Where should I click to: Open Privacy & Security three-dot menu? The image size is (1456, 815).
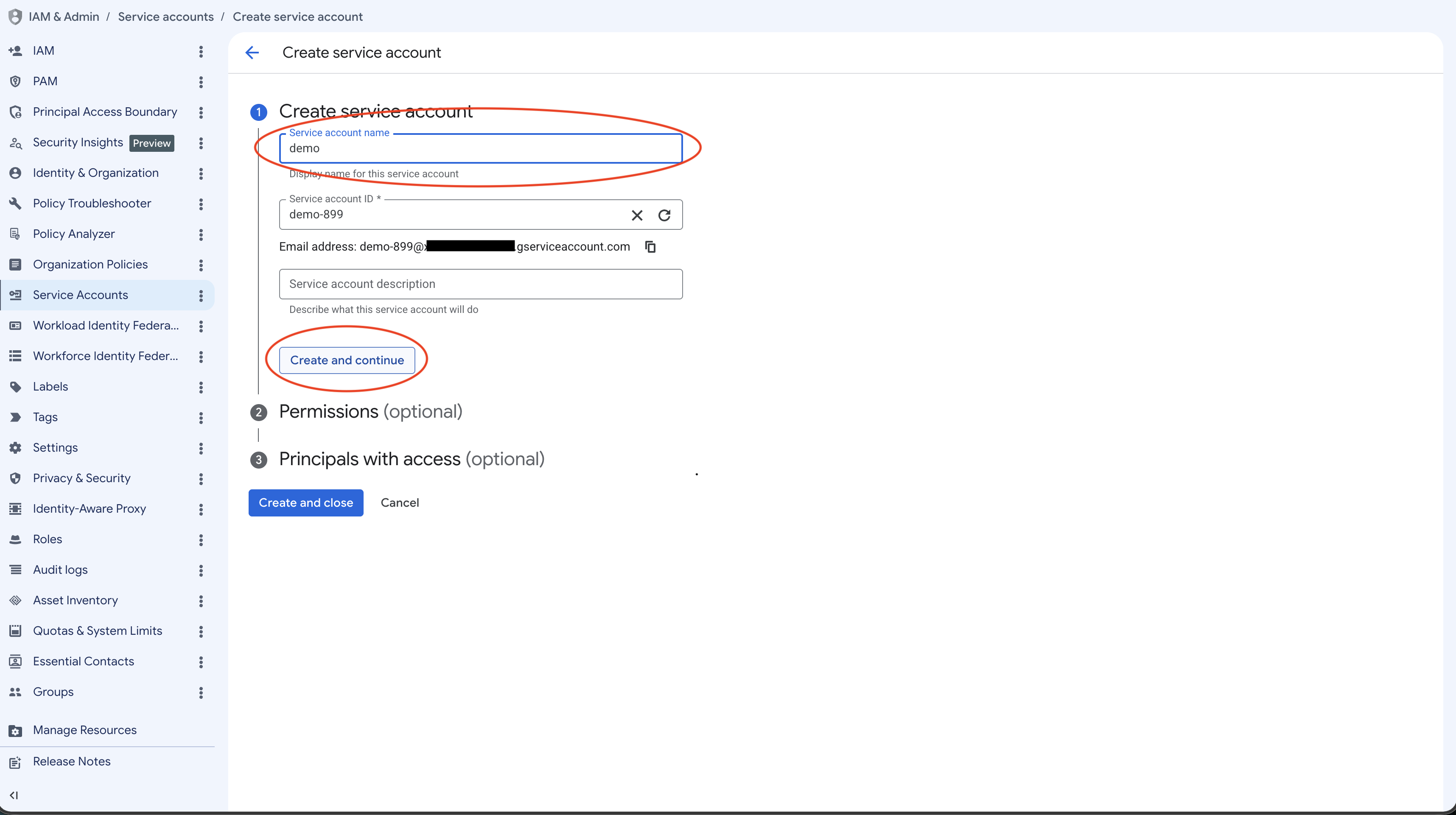click(201, 479)
